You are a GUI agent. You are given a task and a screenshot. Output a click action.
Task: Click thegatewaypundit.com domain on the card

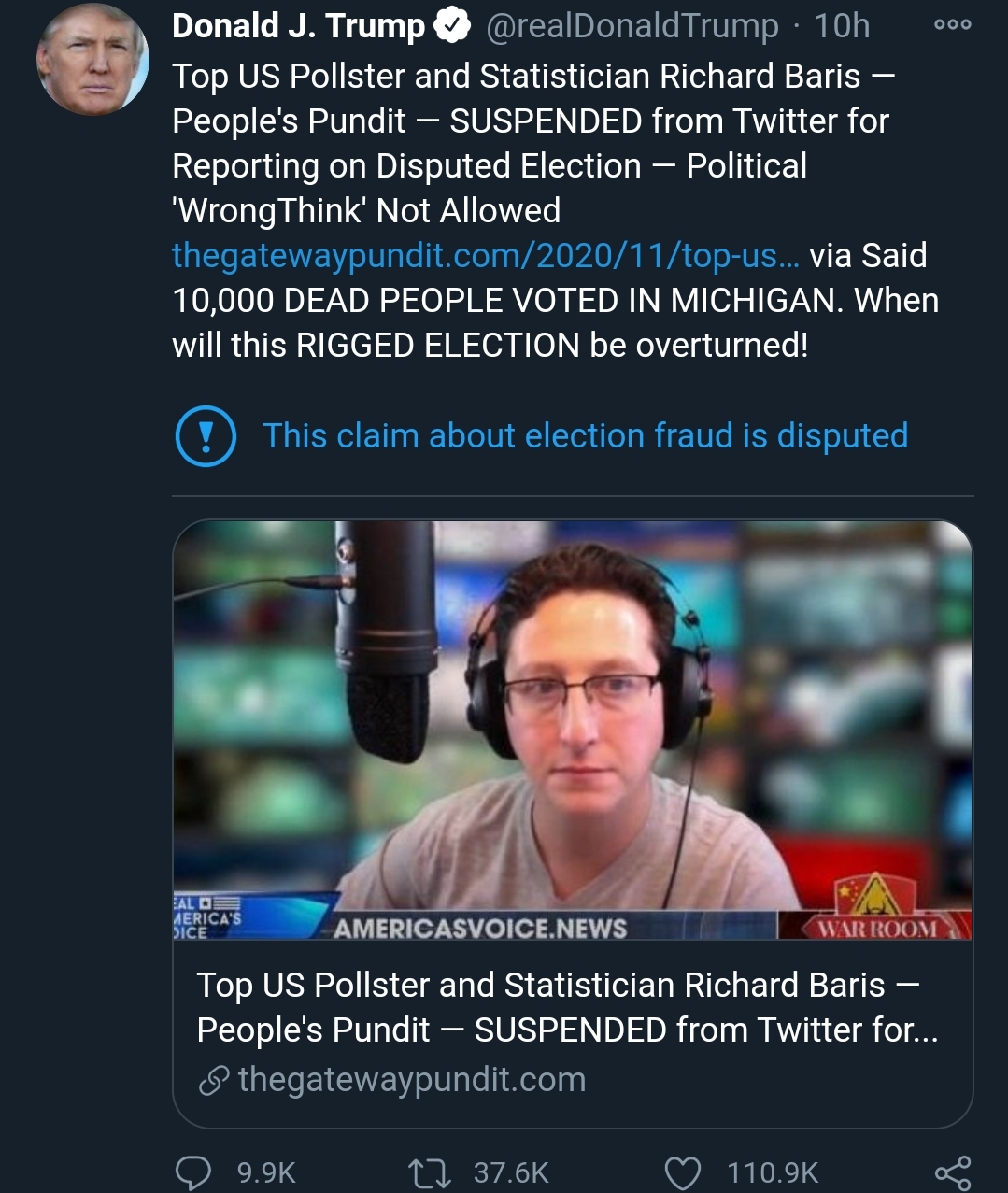(412, 1080)
